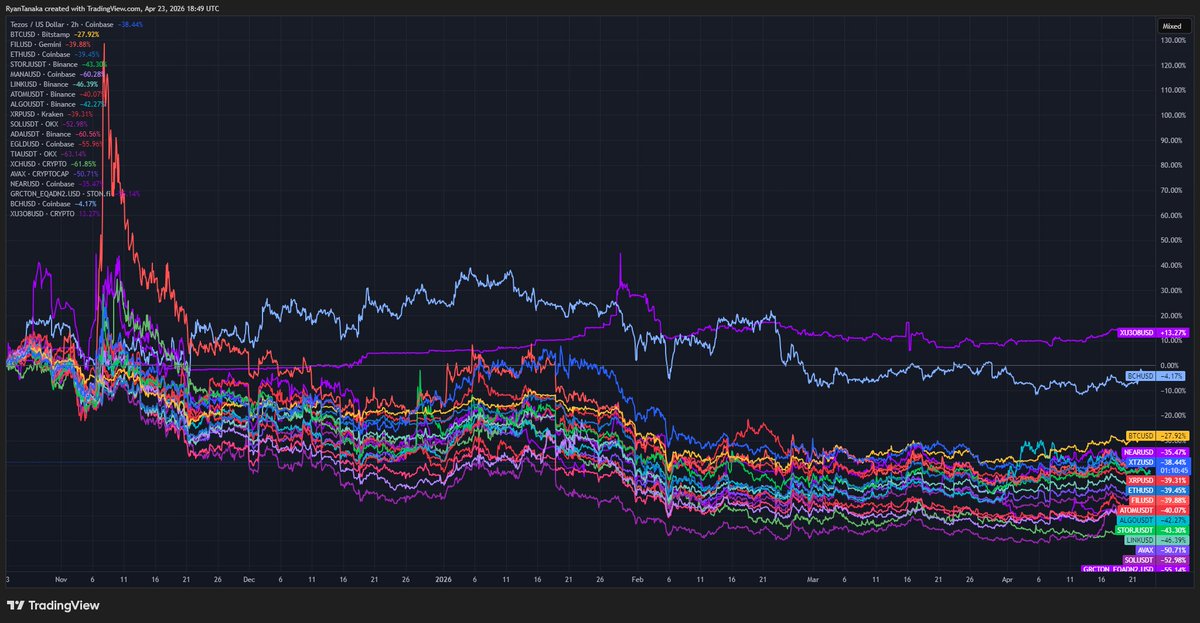Click the Dec label on time axis
Screen dimensions: 1200x623
248,579
